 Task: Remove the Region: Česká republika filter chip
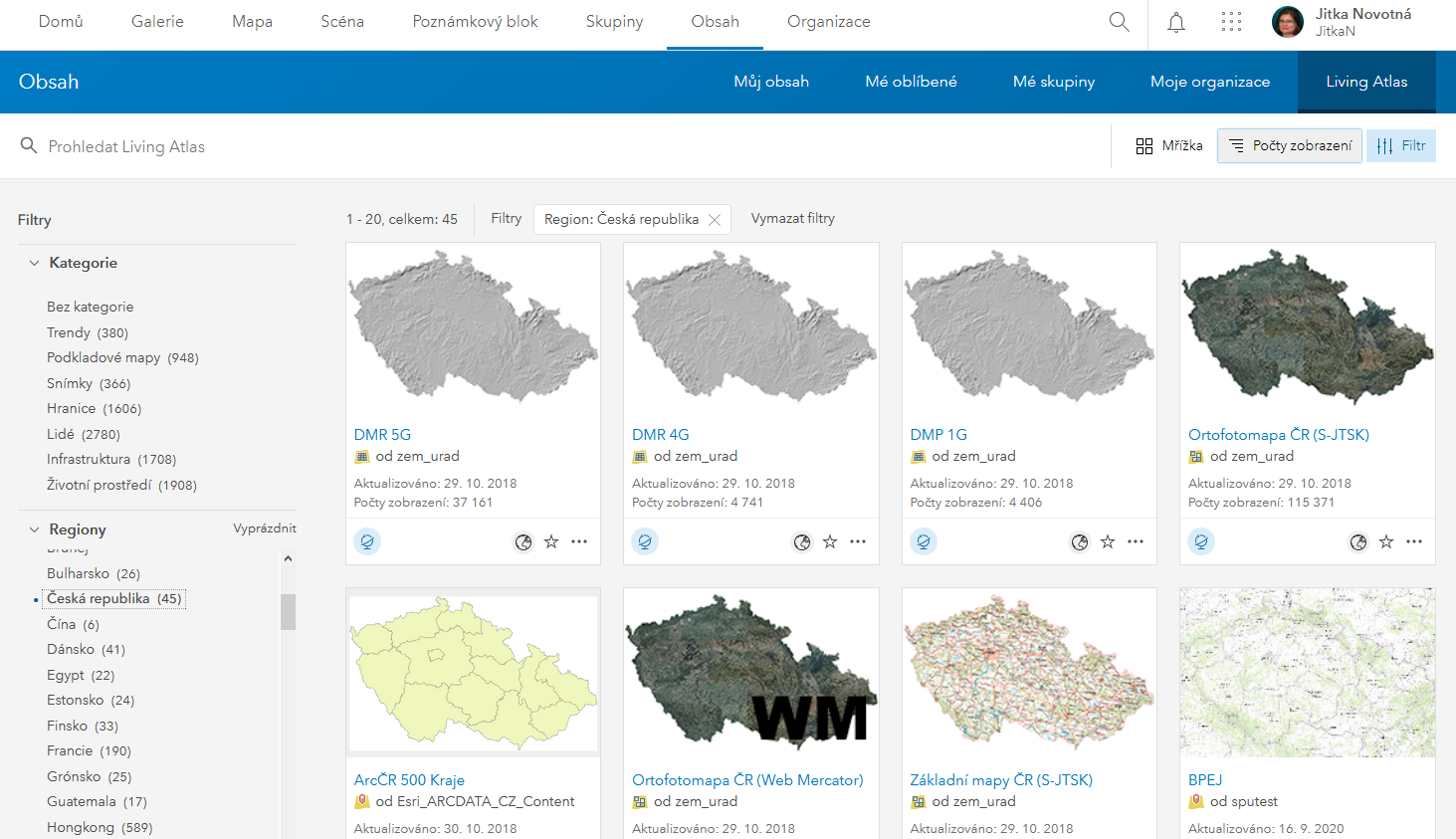715,220
